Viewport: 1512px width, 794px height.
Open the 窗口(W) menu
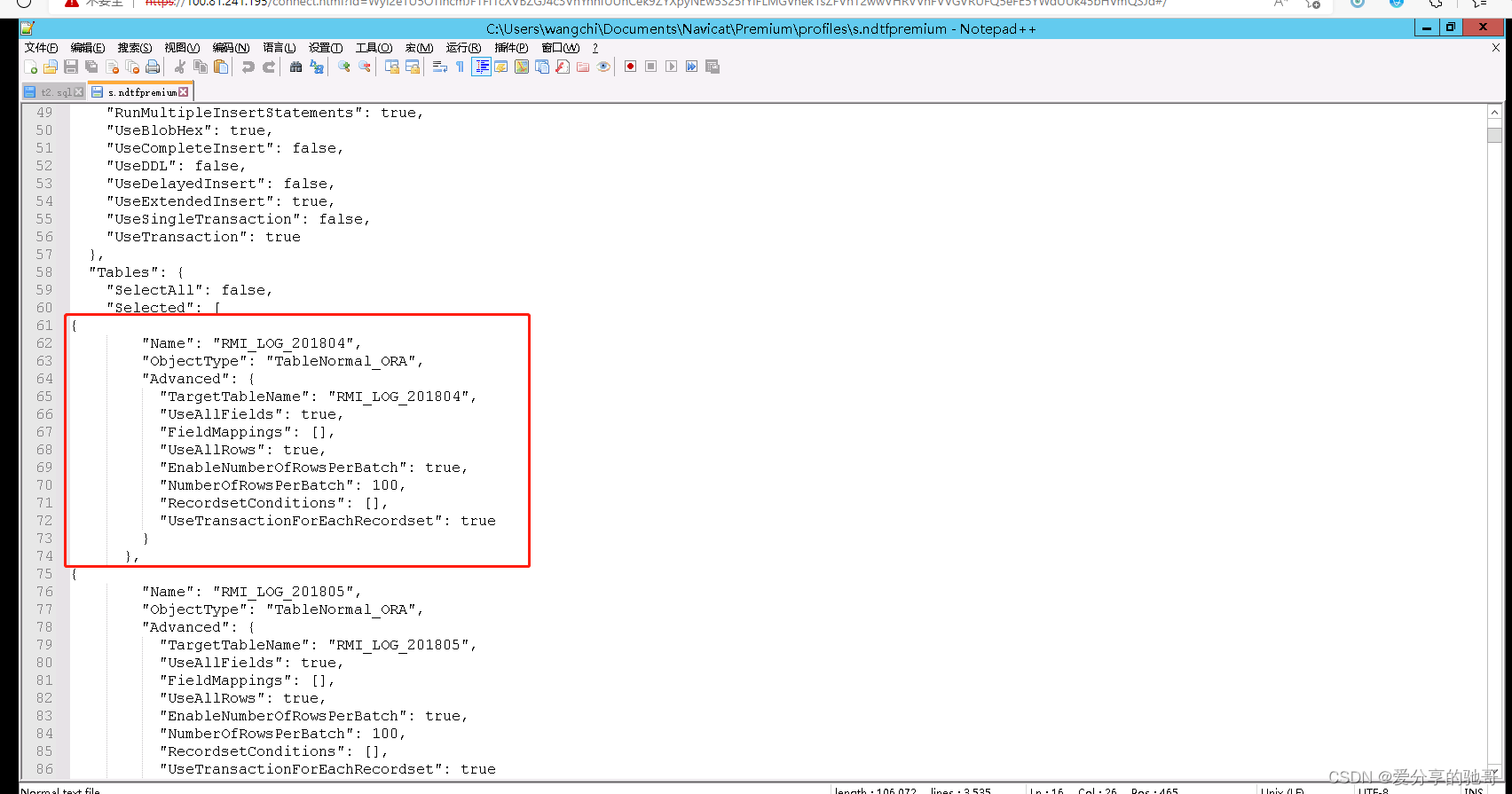click(x=561, y=47)
